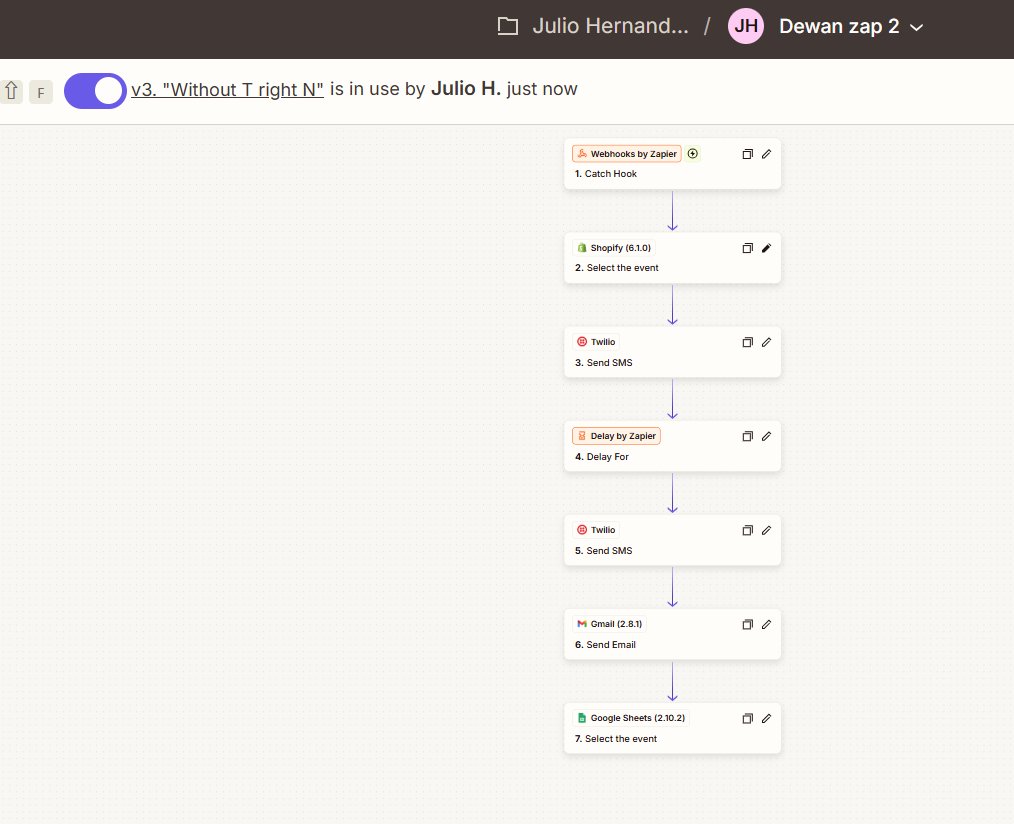Click the upload arrow icon beside F
Viewport: 1014px width, 824px height.
[x=11, y=91]
